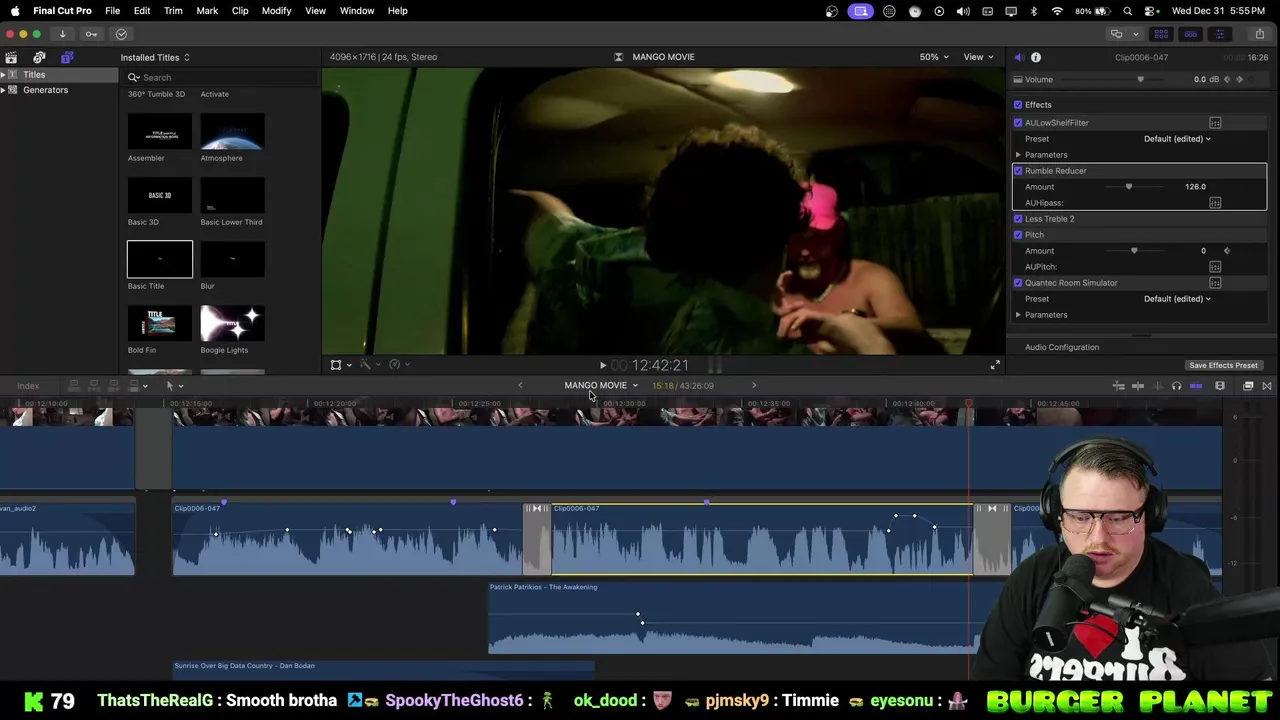Adjust the Rumble Reducer Amount slider
Image resolution: width=1280 pixels, height=720 pixels.
[1129, 187]
